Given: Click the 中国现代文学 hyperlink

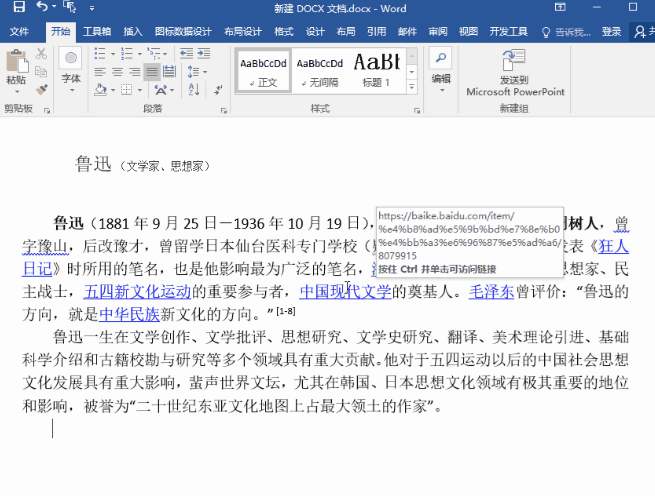Looking at the screenshot, I should (345, 291).
